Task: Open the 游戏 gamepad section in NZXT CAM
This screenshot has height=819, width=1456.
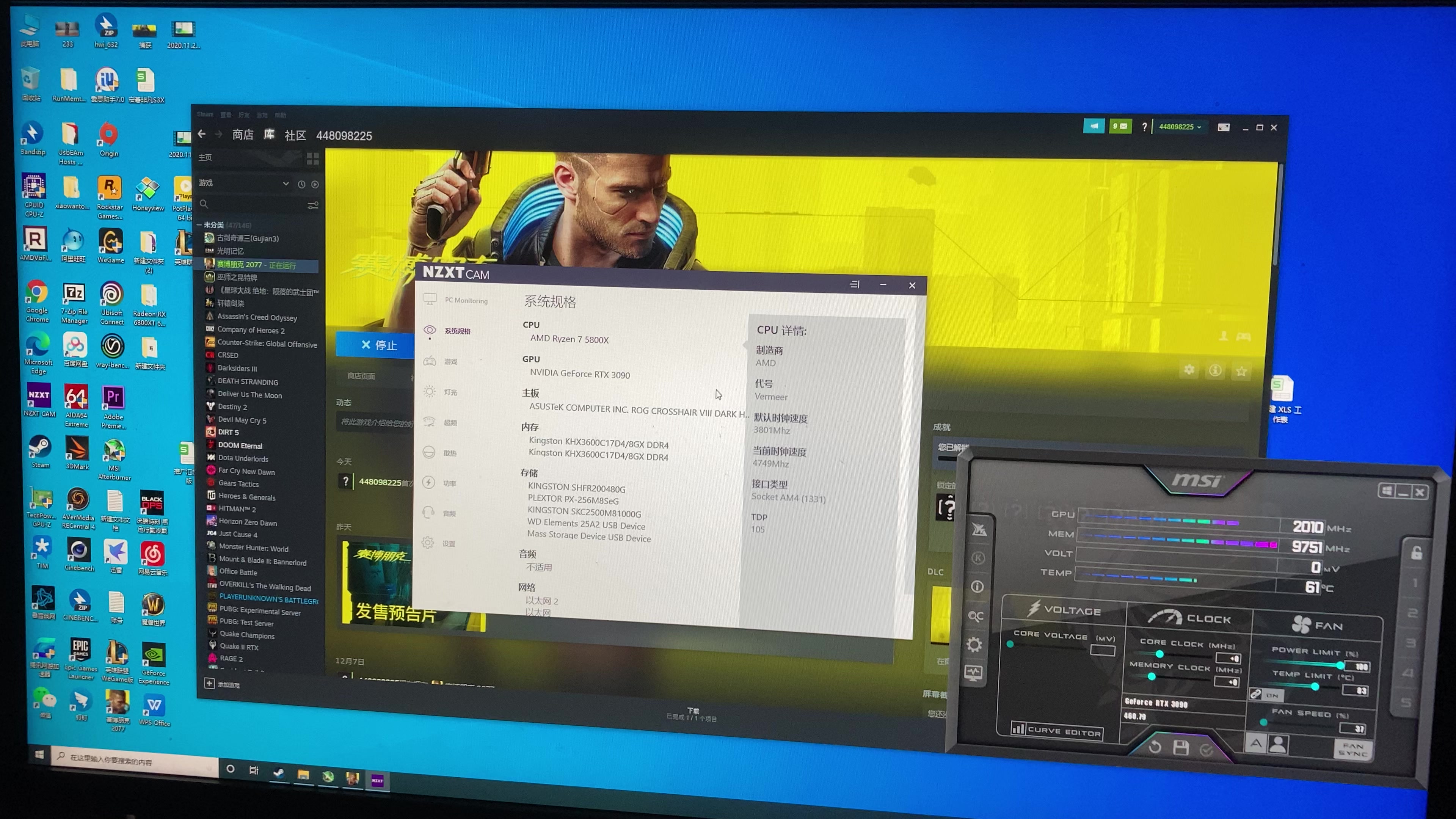Action: (440, 361)
